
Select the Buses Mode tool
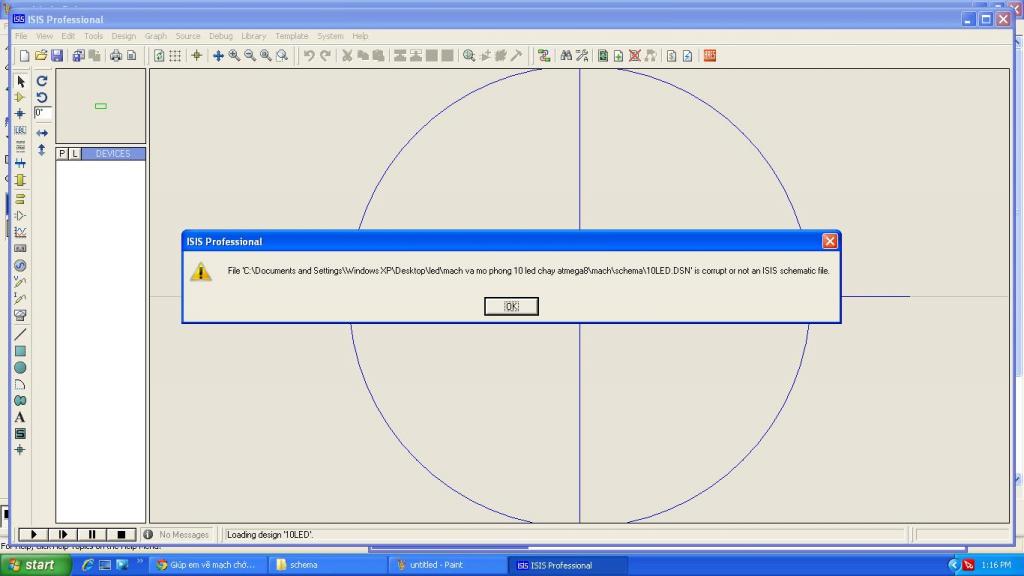(x=20, y=163)
